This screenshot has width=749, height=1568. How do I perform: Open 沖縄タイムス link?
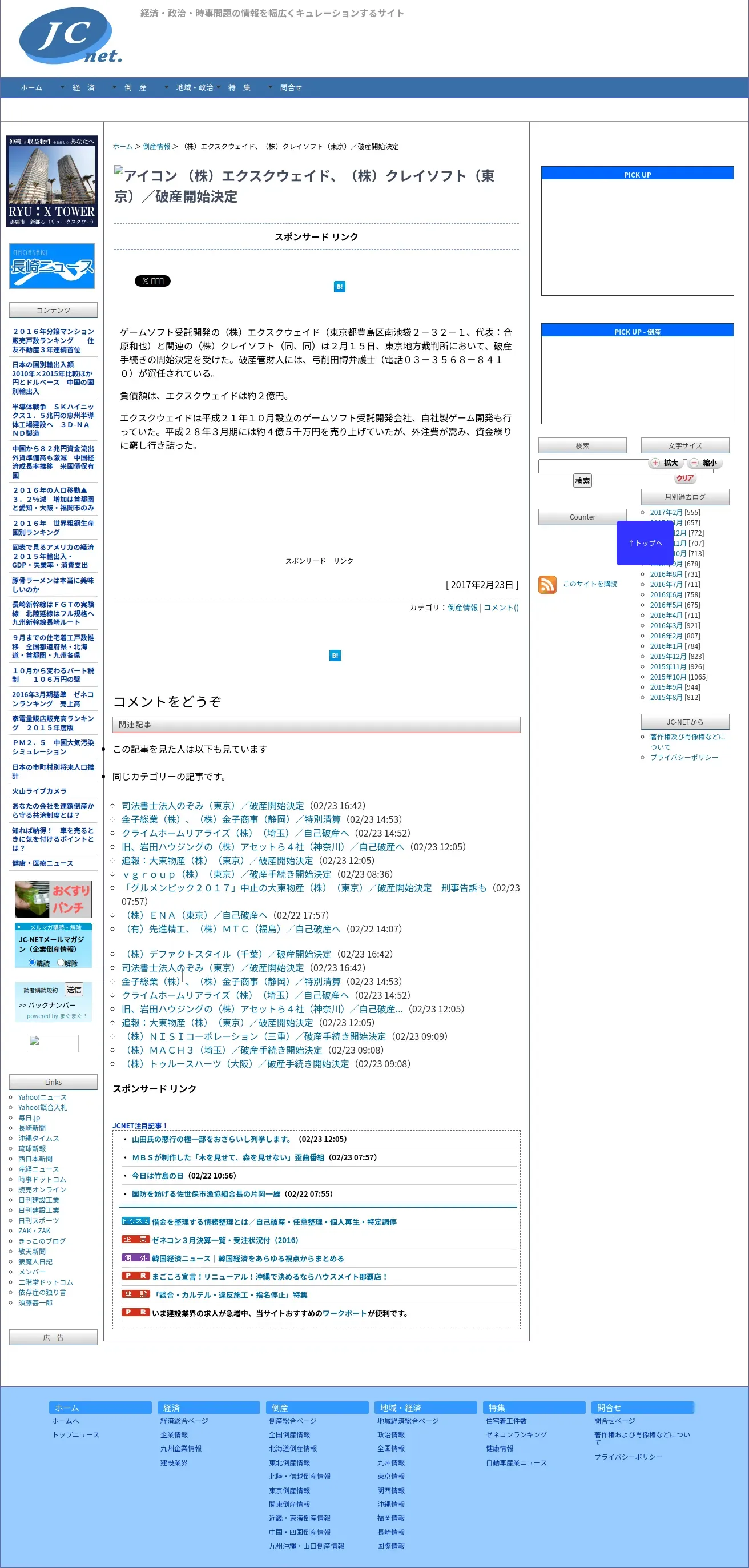(38, 1138)
